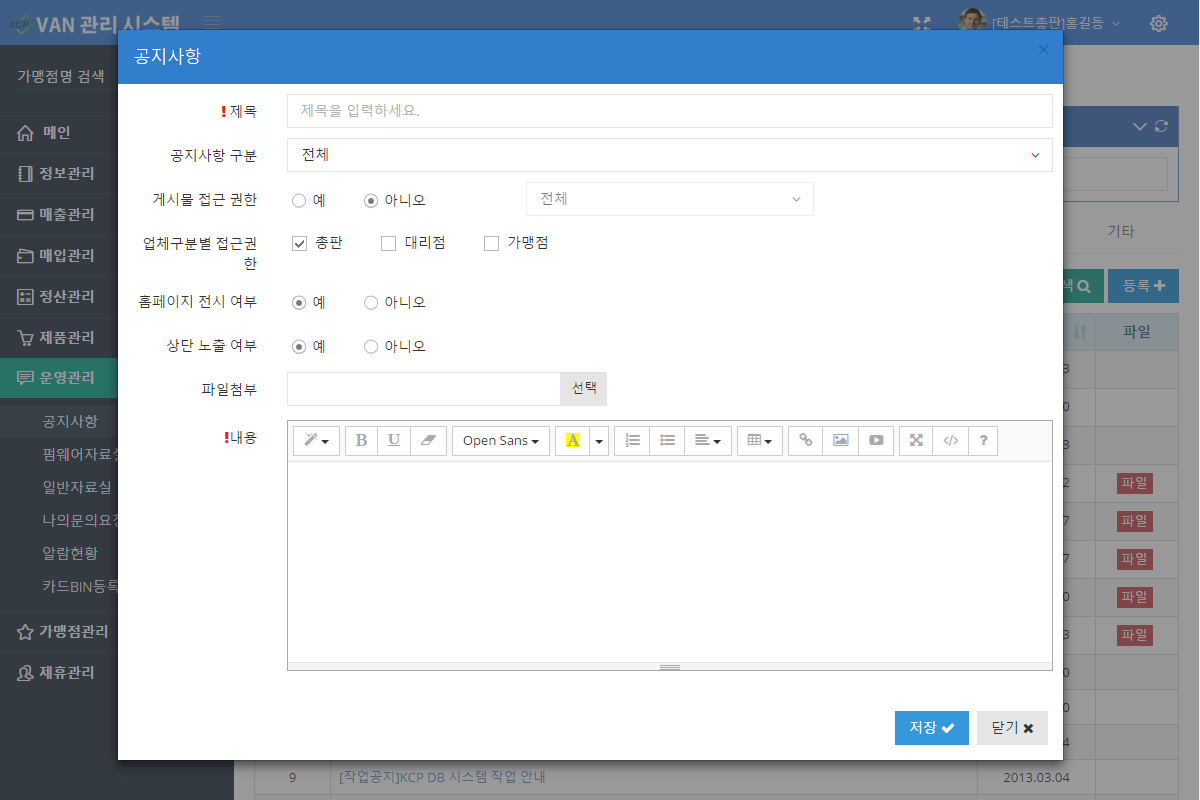This screenshot has width=1200, height=800.
Task: Insert an ordered numbered list
Action: point(632,441)
